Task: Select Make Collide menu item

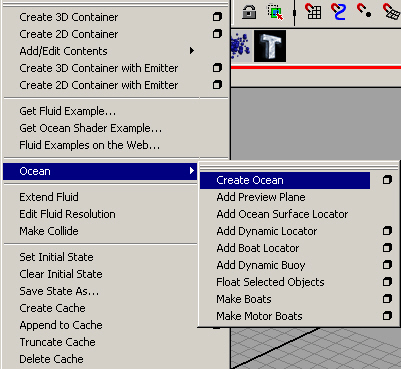Action: [49, 231]
